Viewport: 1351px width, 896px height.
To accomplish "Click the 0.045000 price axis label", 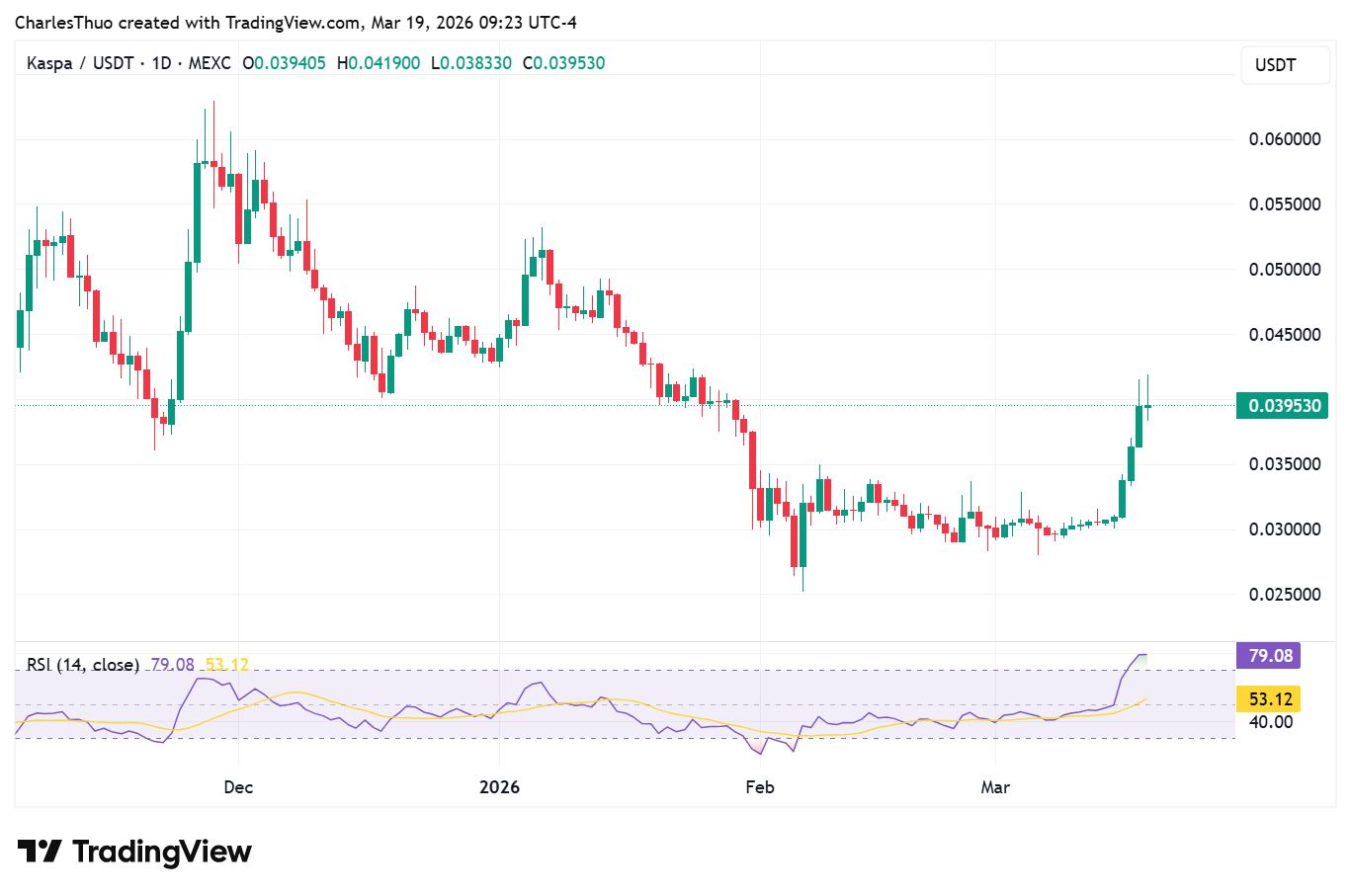I will [1284, 335].
